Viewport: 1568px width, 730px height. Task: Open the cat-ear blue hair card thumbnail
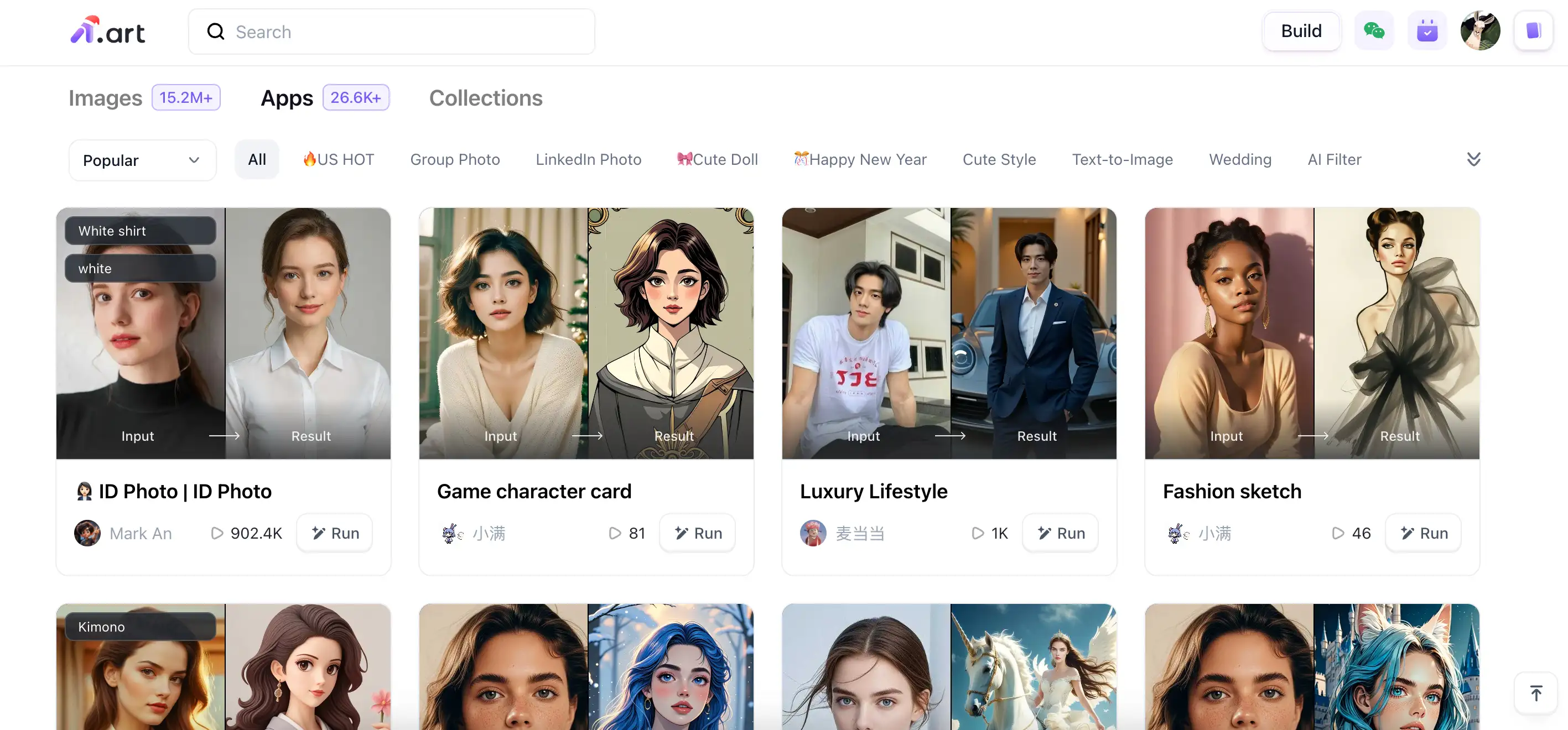(x=1312, y=668)
